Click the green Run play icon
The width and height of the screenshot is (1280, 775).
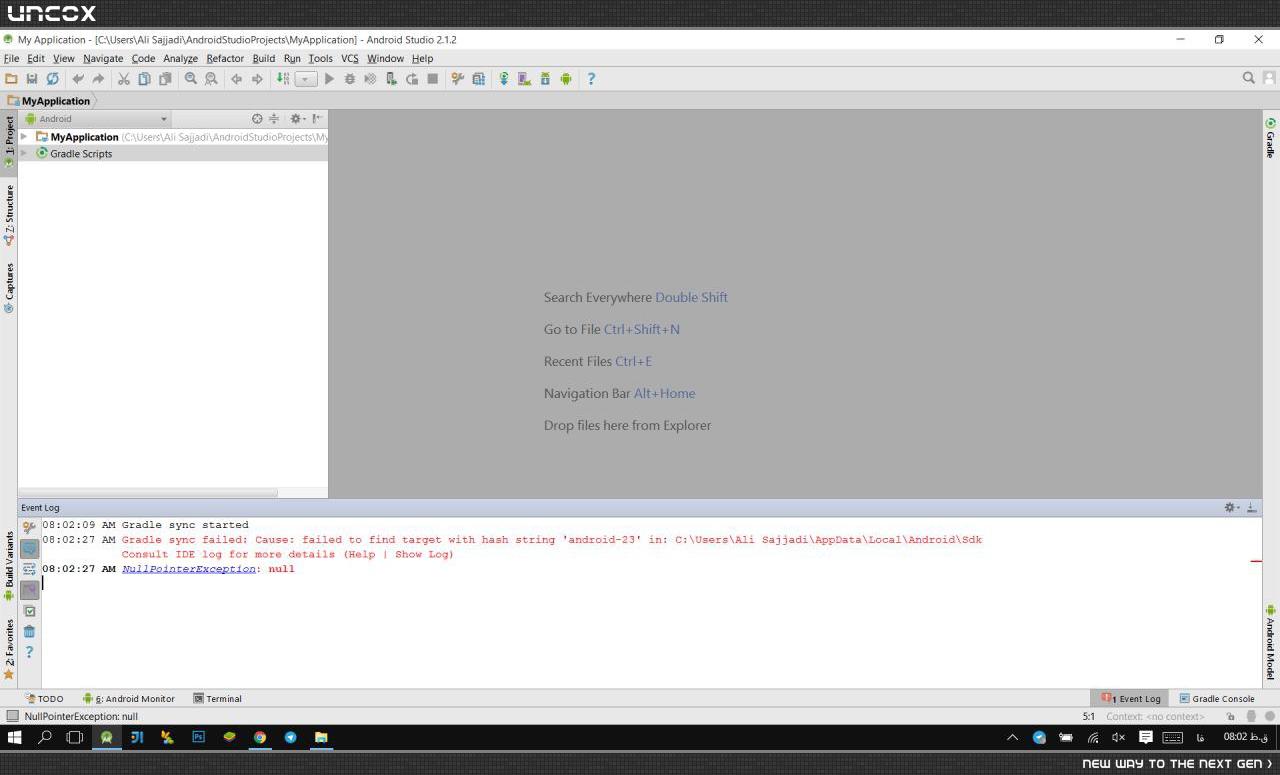[329, 79]
